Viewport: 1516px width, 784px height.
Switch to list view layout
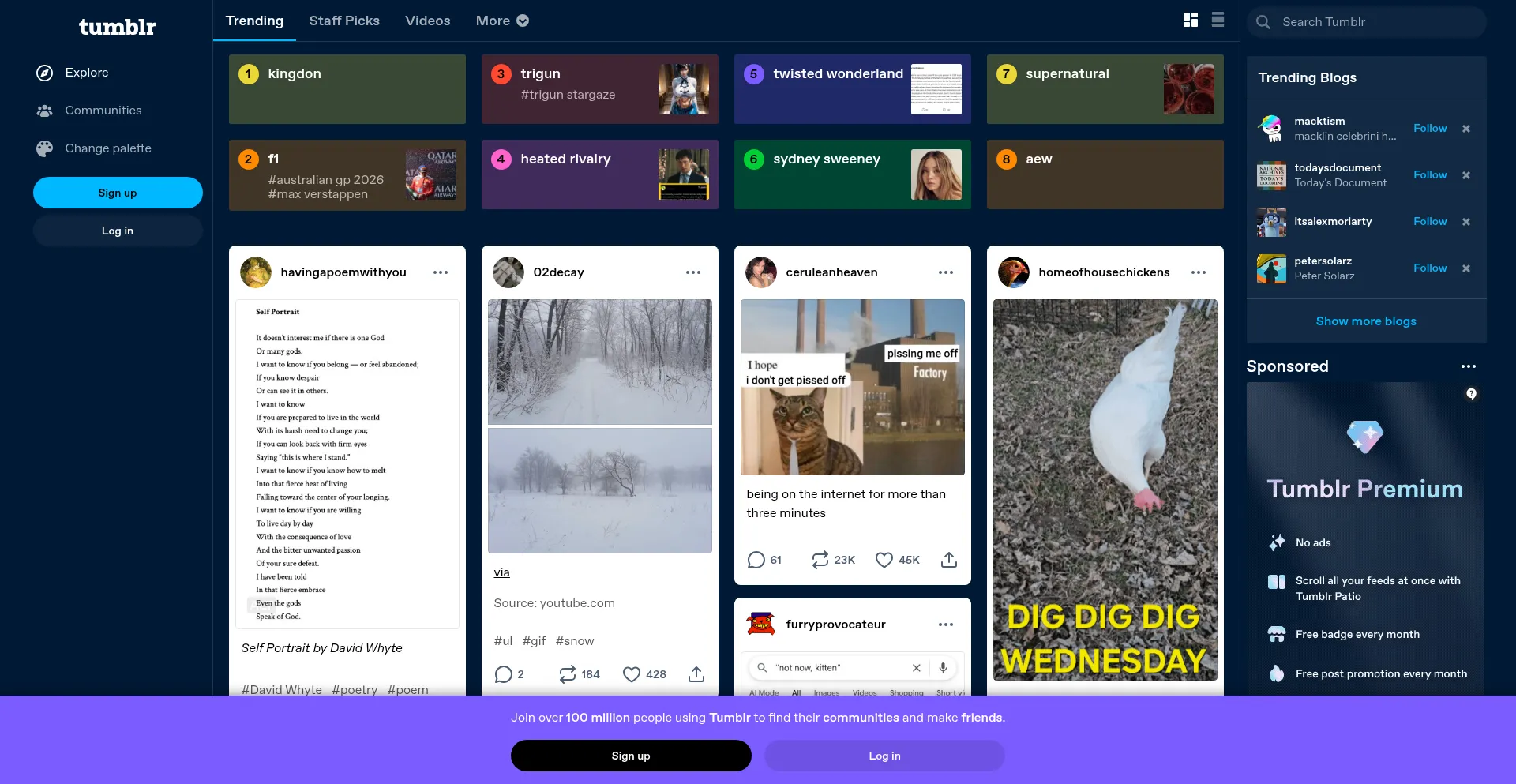[x=1218, y=20]
